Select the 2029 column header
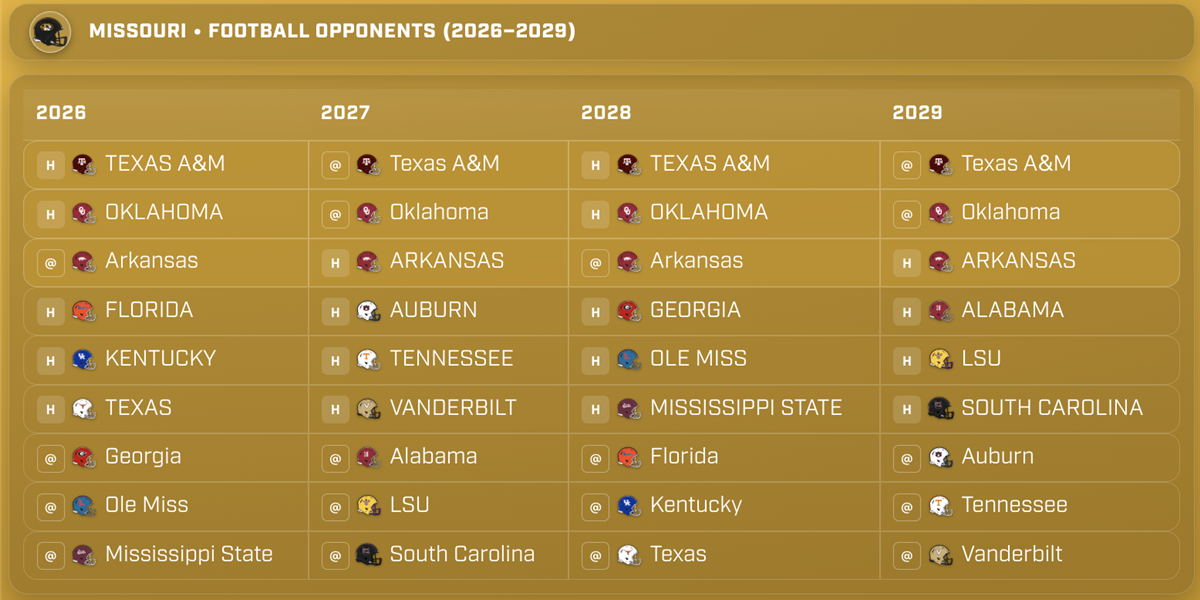Viewport: 1200px width, 600px height. 917,113
